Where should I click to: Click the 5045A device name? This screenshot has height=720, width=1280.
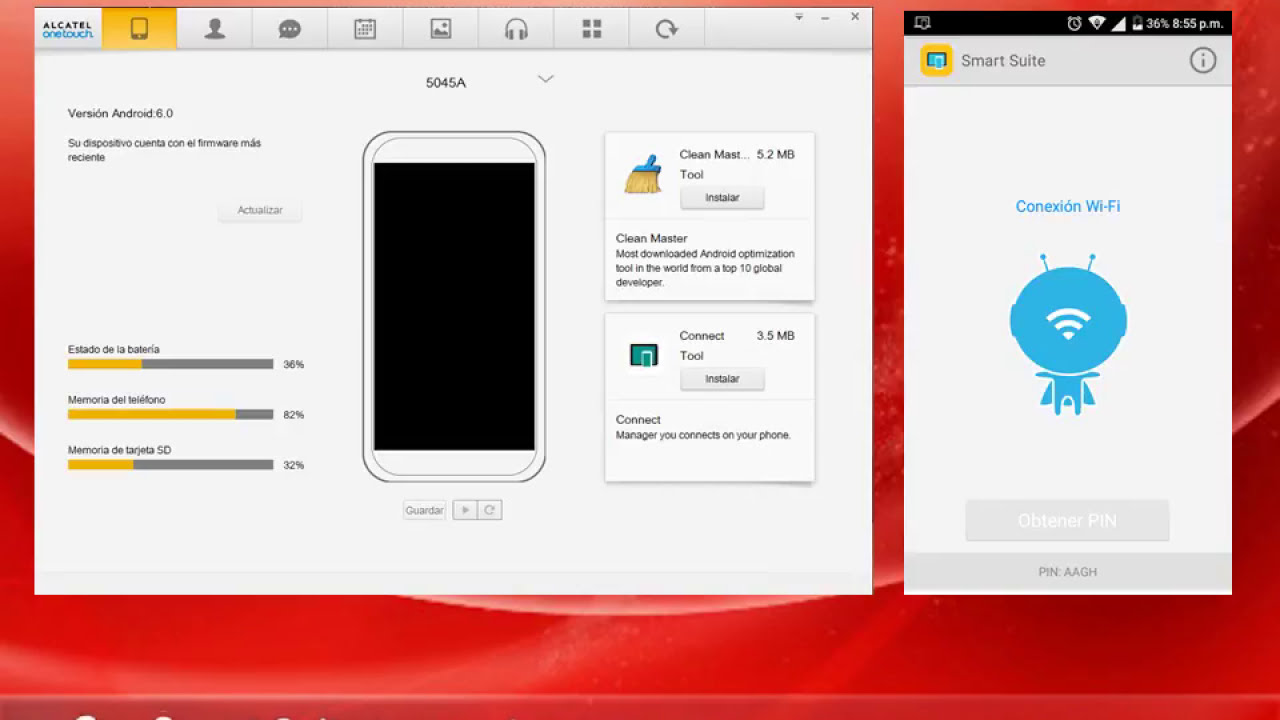coord(446,83)
